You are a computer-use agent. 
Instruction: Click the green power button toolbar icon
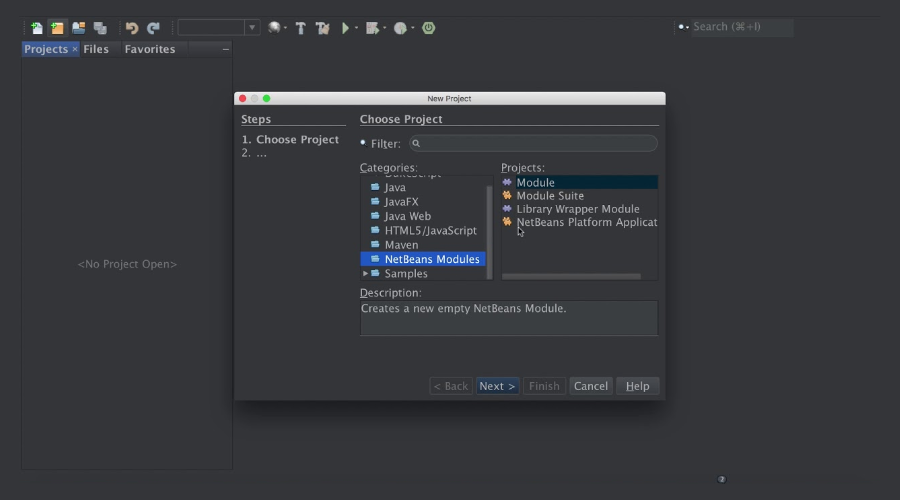pos(428,28)
